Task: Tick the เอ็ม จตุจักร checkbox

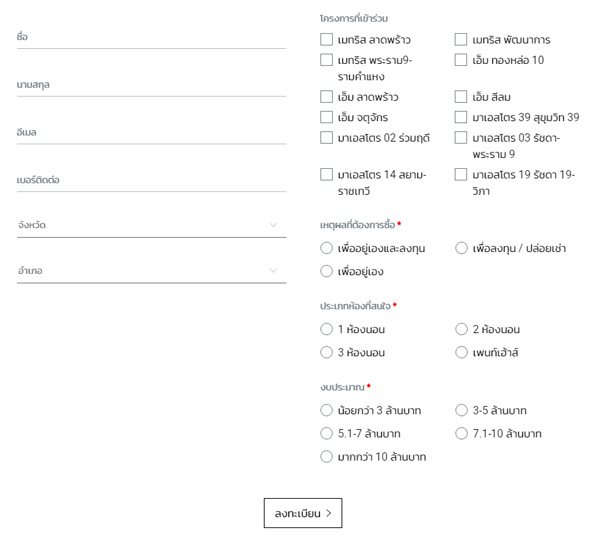Action: [326, 117]
